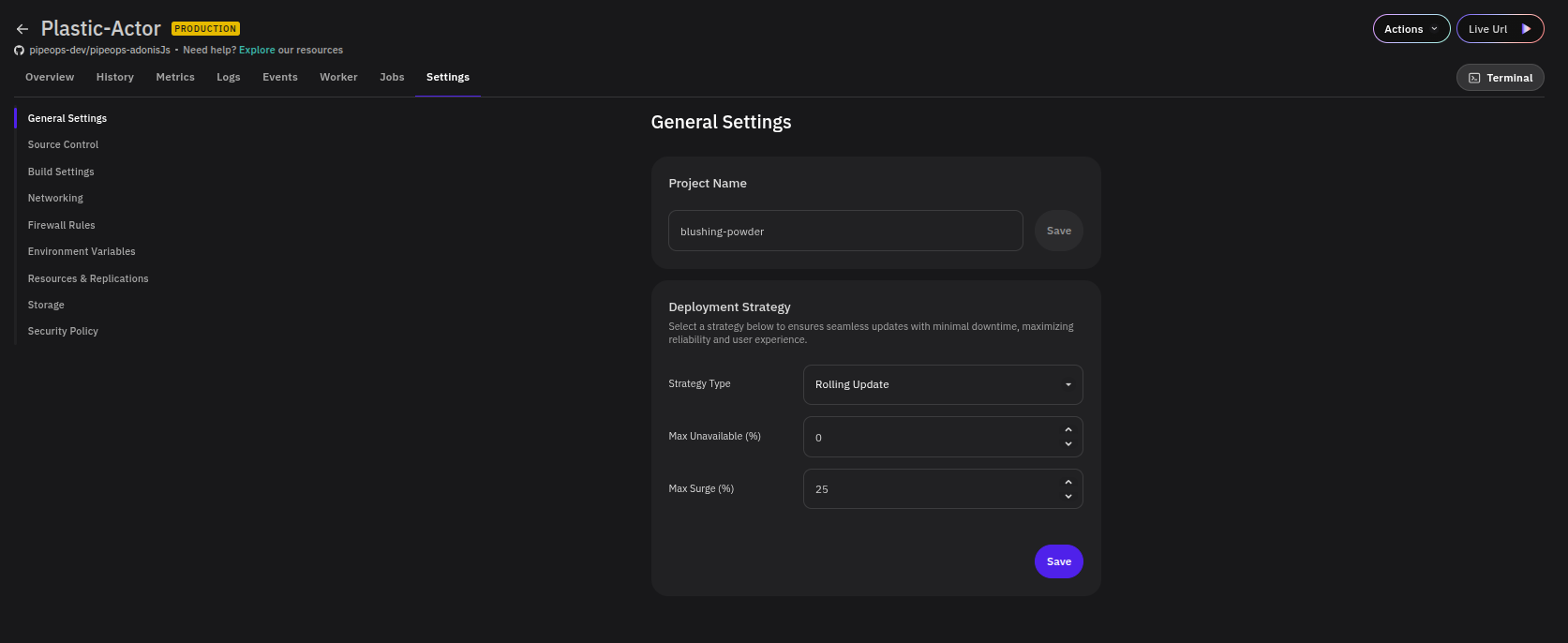
Task: Click the GitHub icon beside pipeops-dev repo
Action: [19, 51]
